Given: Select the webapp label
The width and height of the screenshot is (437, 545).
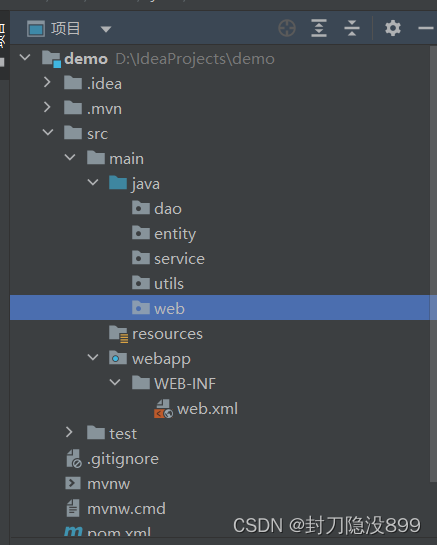Looking at the screenshot, I should [x=161, y=359].
